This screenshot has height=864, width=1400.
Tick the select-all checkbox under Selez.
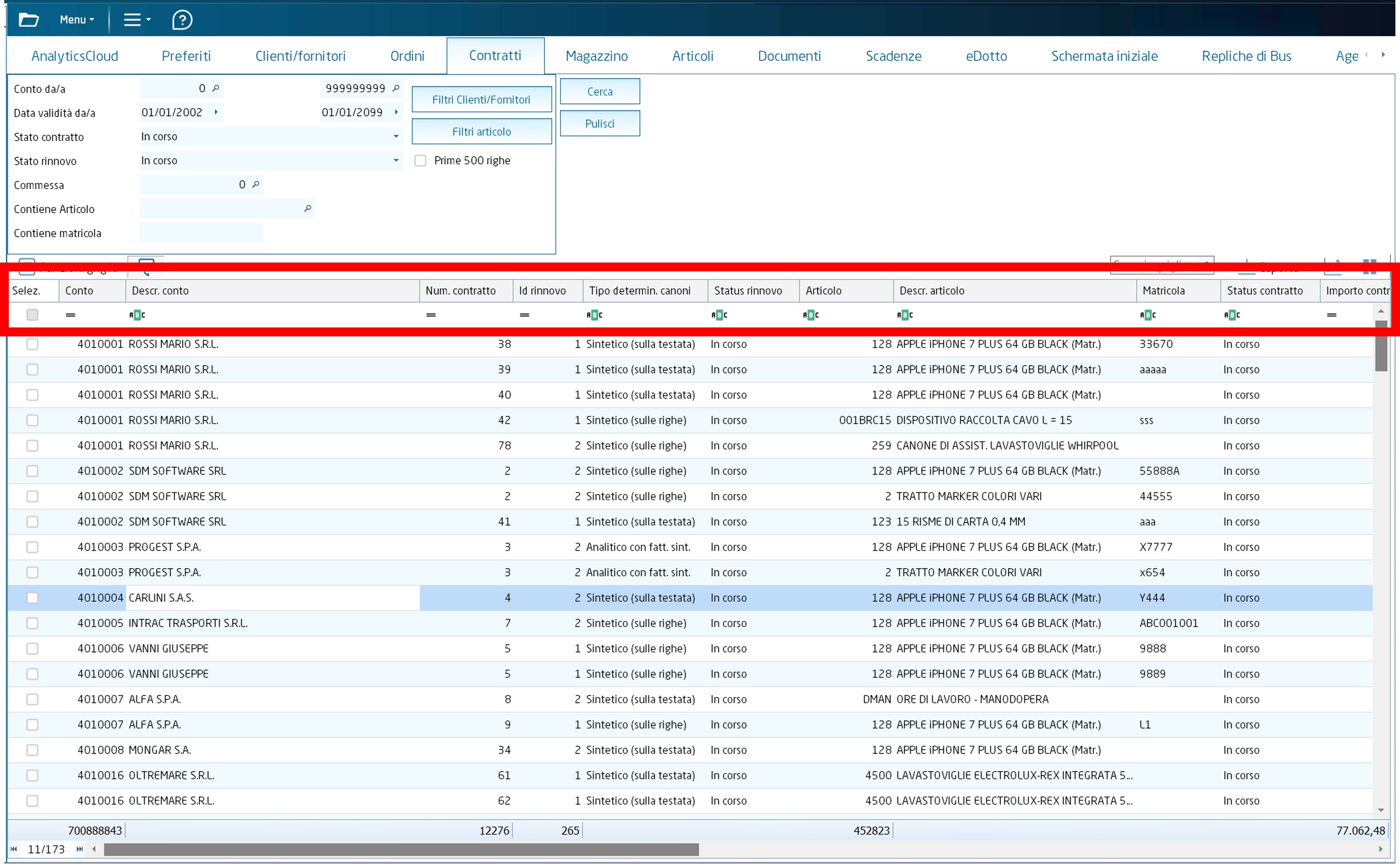coord(33,315)
